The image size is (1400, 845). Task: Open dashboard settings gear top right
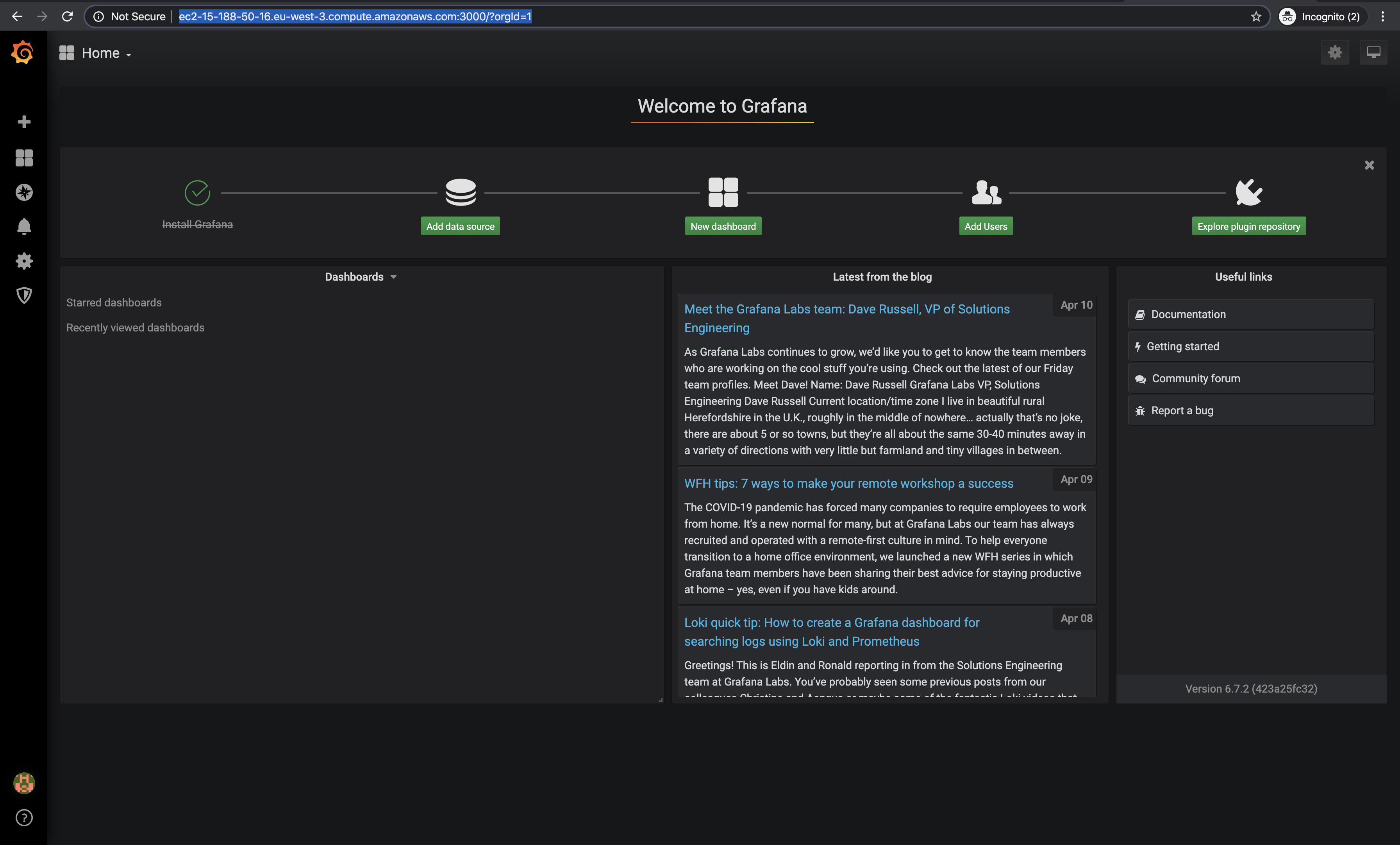(1335, 53)
